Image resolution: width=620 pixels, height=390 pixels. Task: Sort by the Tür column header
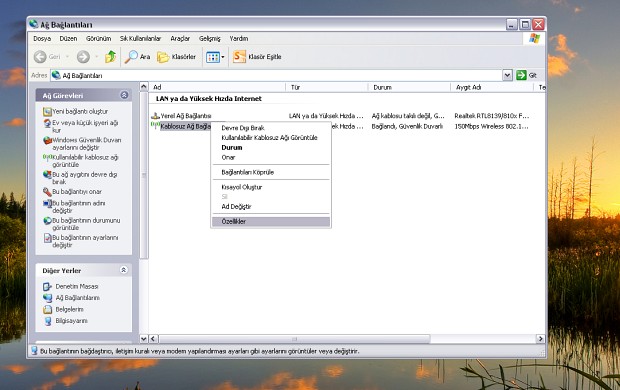coord(327,87)
